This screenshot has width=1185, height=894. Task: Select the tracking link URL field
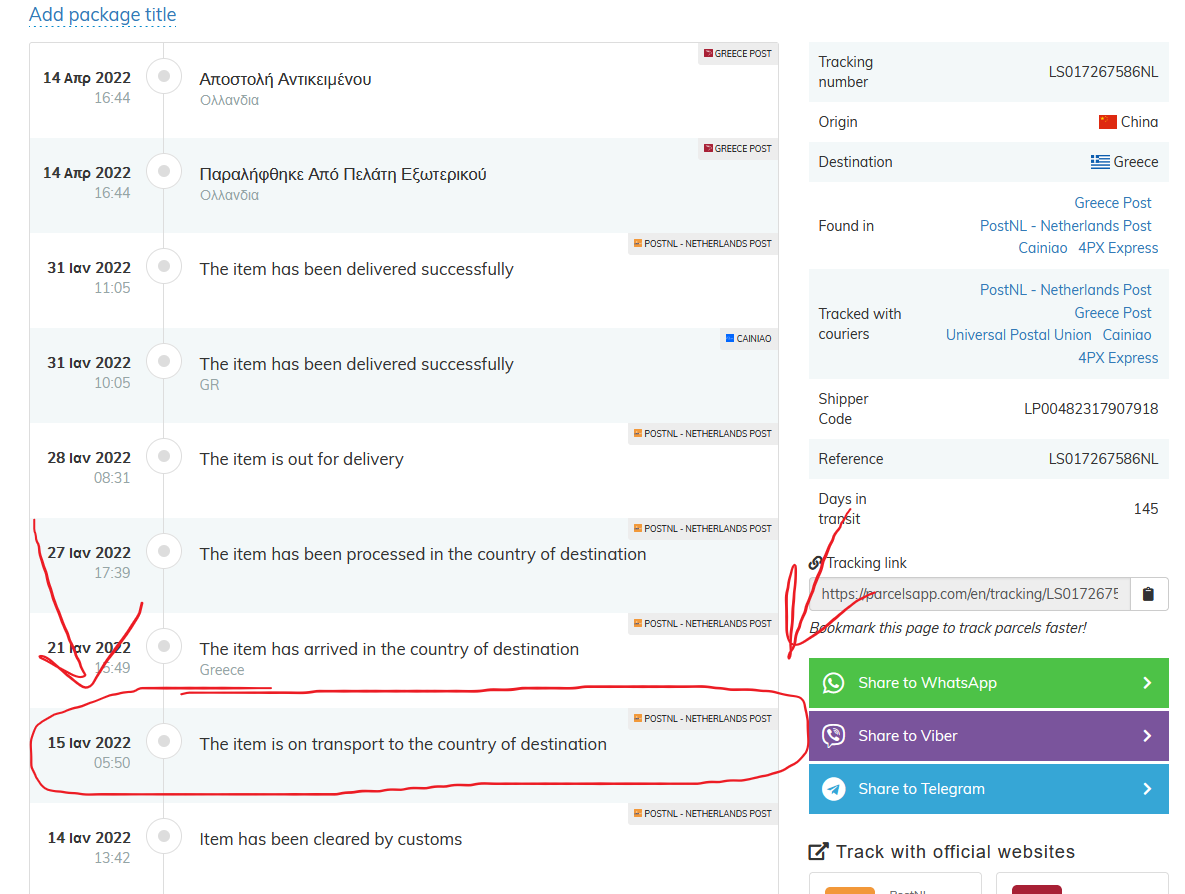(970, 594)
